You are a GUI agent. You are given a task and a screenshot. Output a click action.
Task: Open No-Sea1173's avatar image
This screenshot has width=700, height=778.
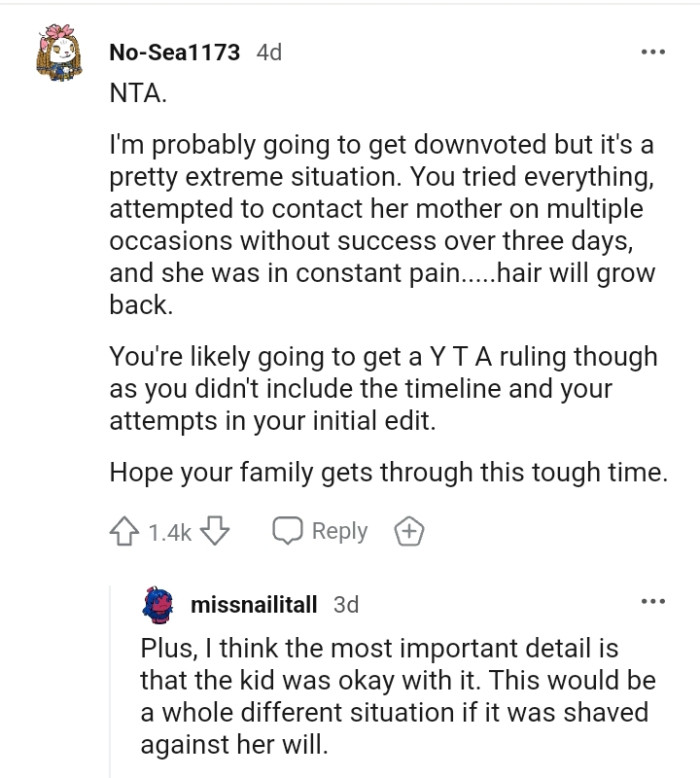coord(59,53)
